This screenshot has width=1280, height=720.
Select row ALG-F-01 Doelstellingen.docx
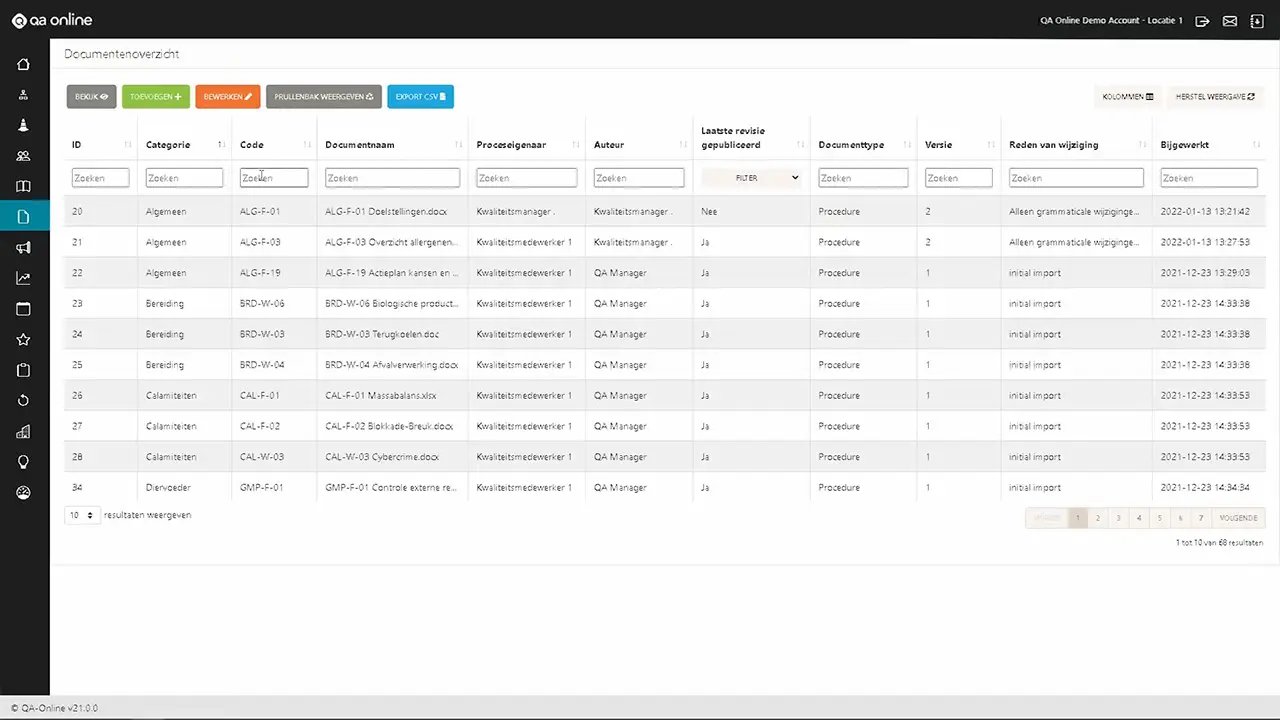coord(665,212)
